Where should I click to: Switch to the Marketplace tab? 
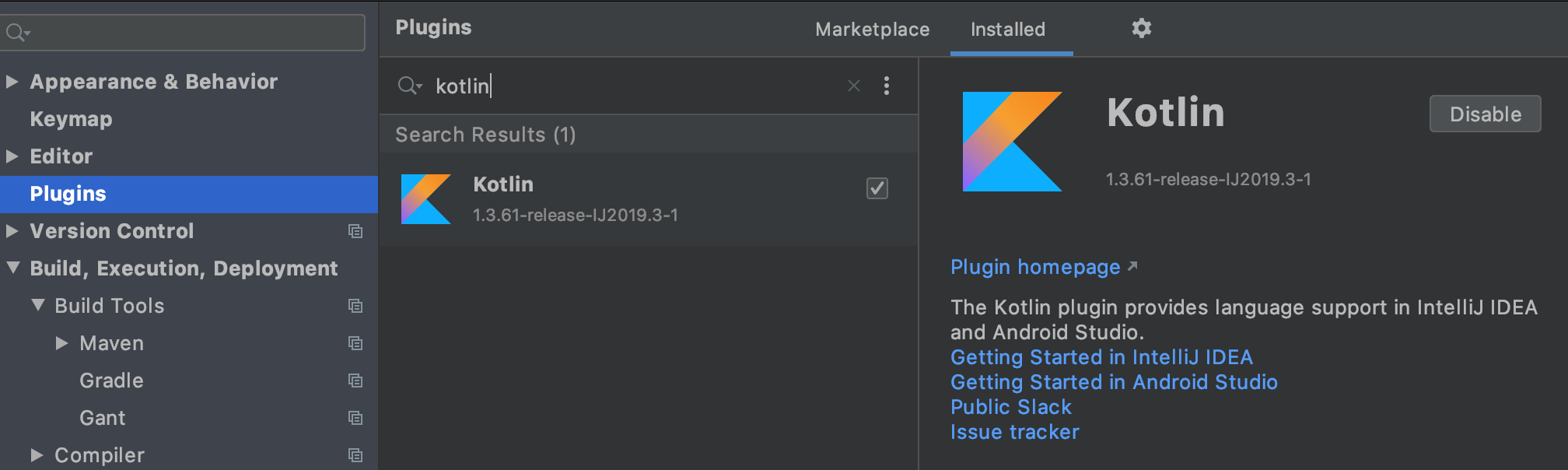point(872,30)
